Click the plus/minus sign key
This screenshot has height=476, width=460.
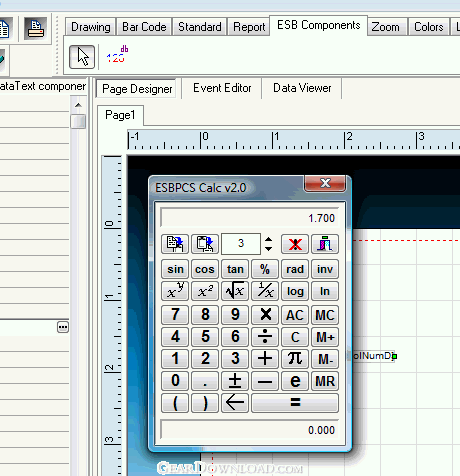pos(235,381)
